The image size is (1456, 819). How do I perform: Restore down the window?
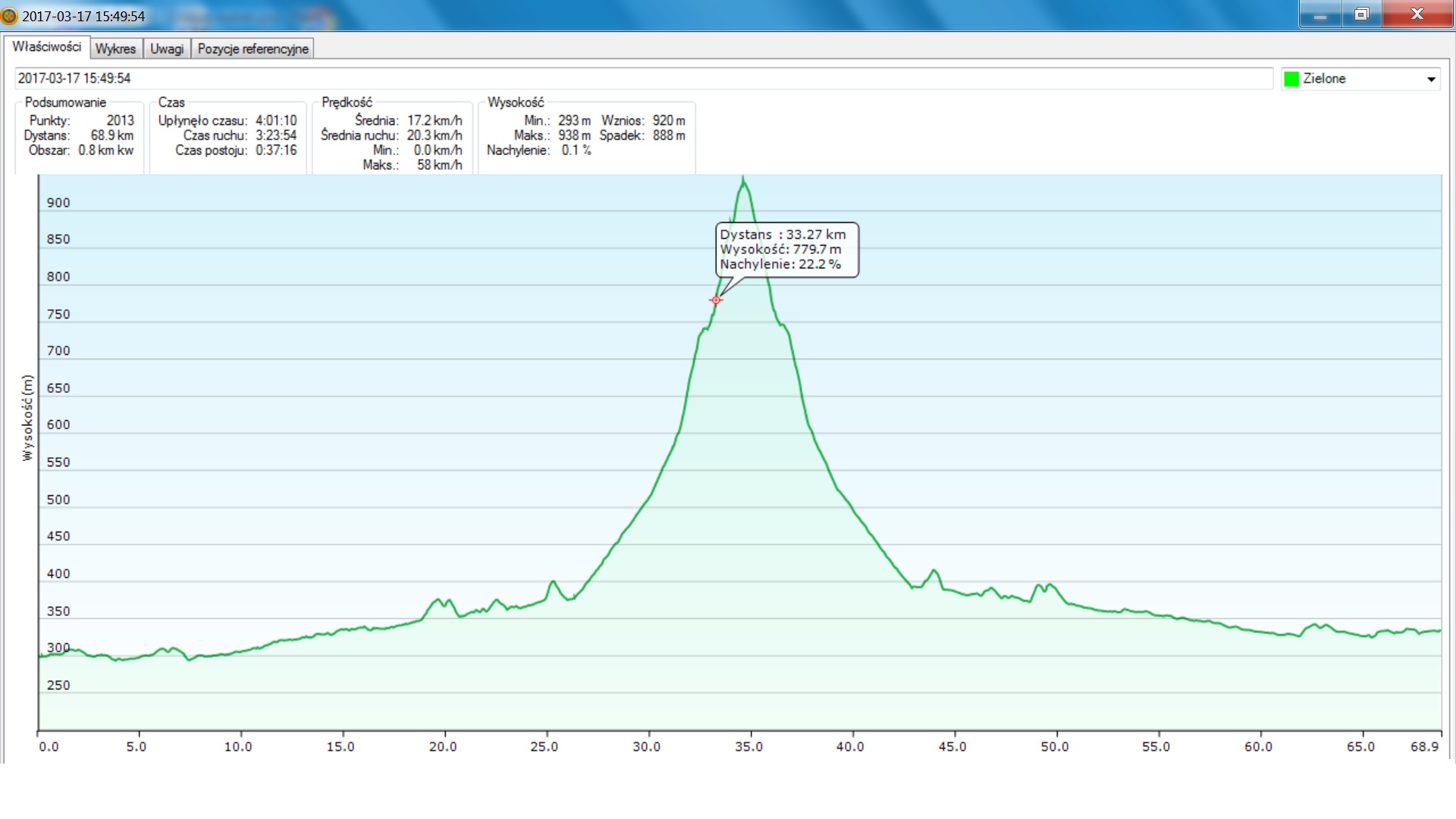[1362, 14]
